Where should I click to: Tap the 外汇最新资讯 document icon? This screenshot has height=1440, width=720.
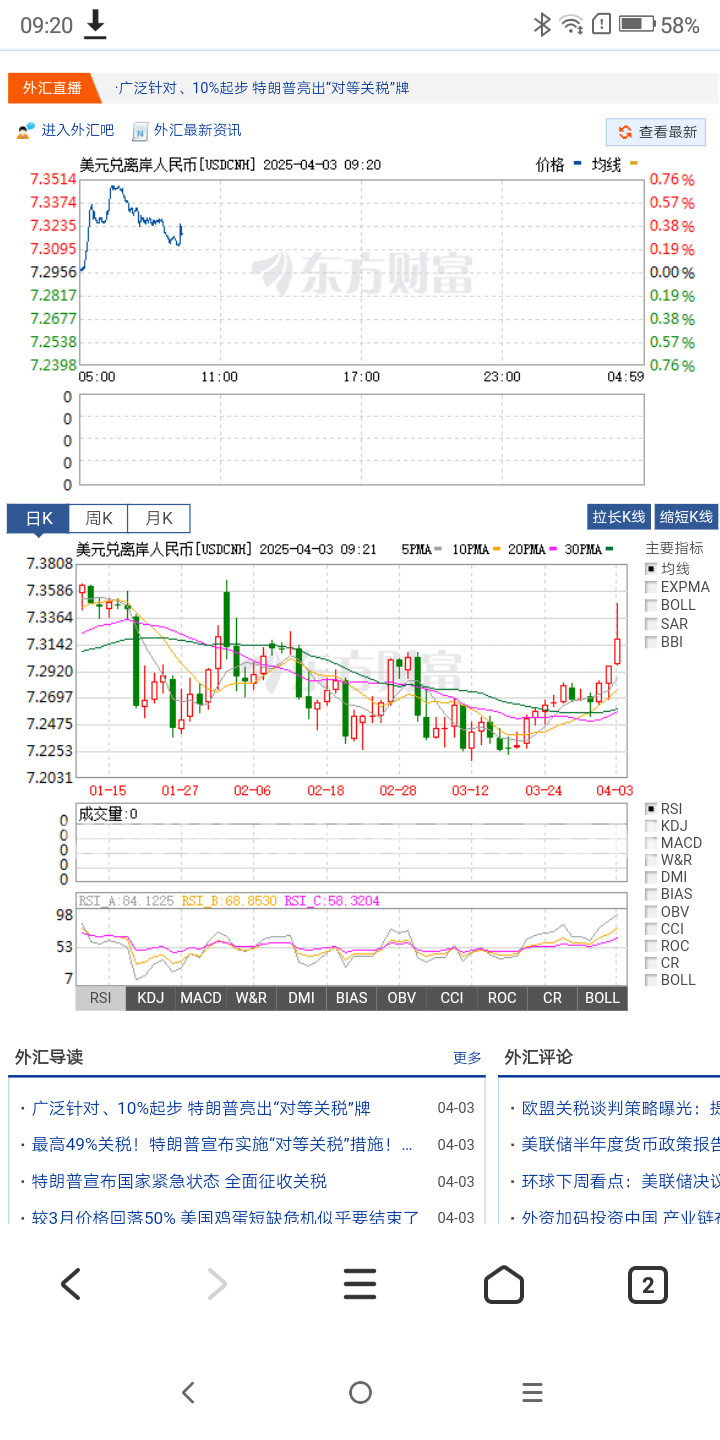point(140,131)
